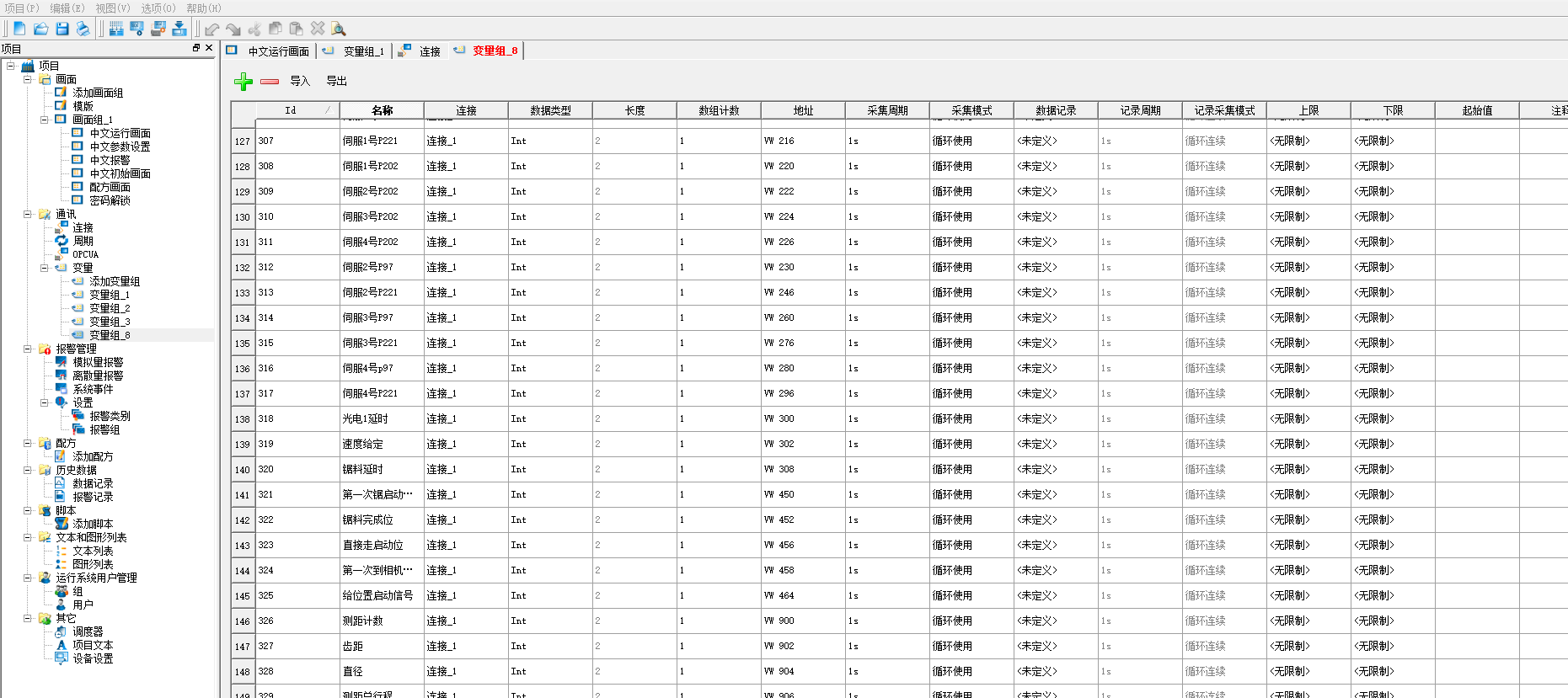The image size is (1568, 698).
Task: Switch to the 中文运行画面 tab
Action: 269,51
